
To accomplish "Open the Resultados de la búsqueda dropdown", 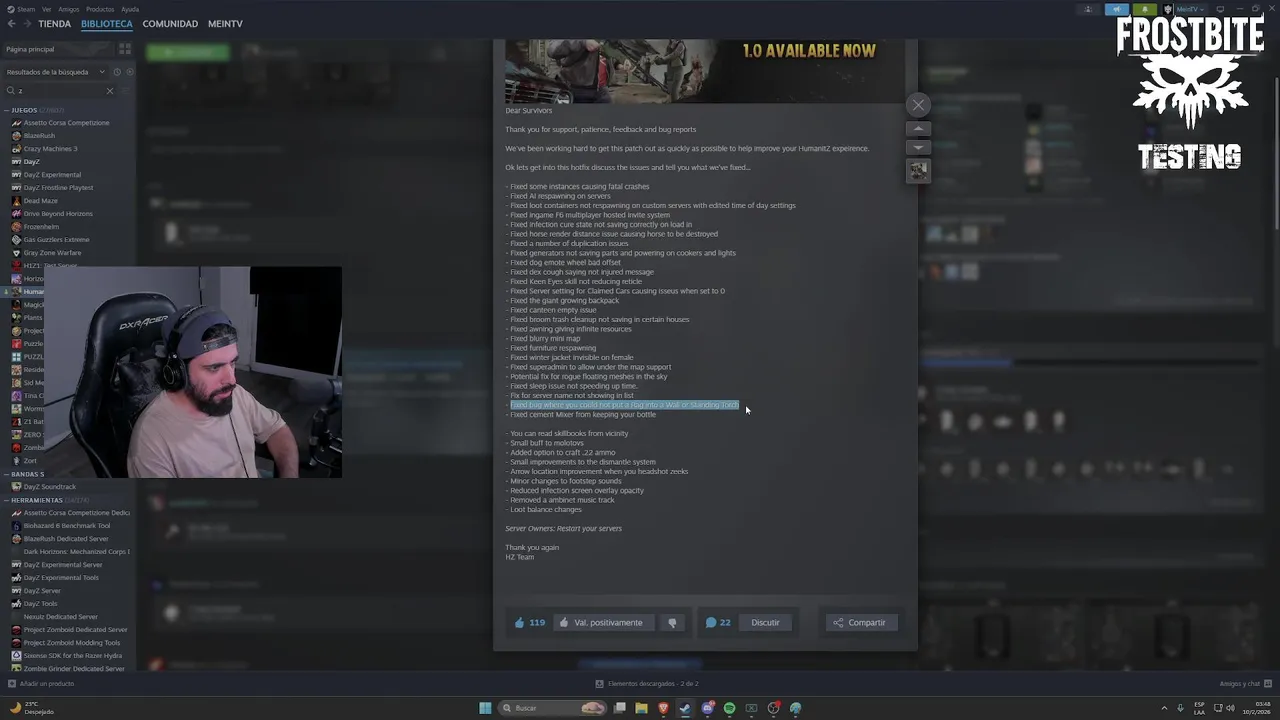I will [55, 72].
